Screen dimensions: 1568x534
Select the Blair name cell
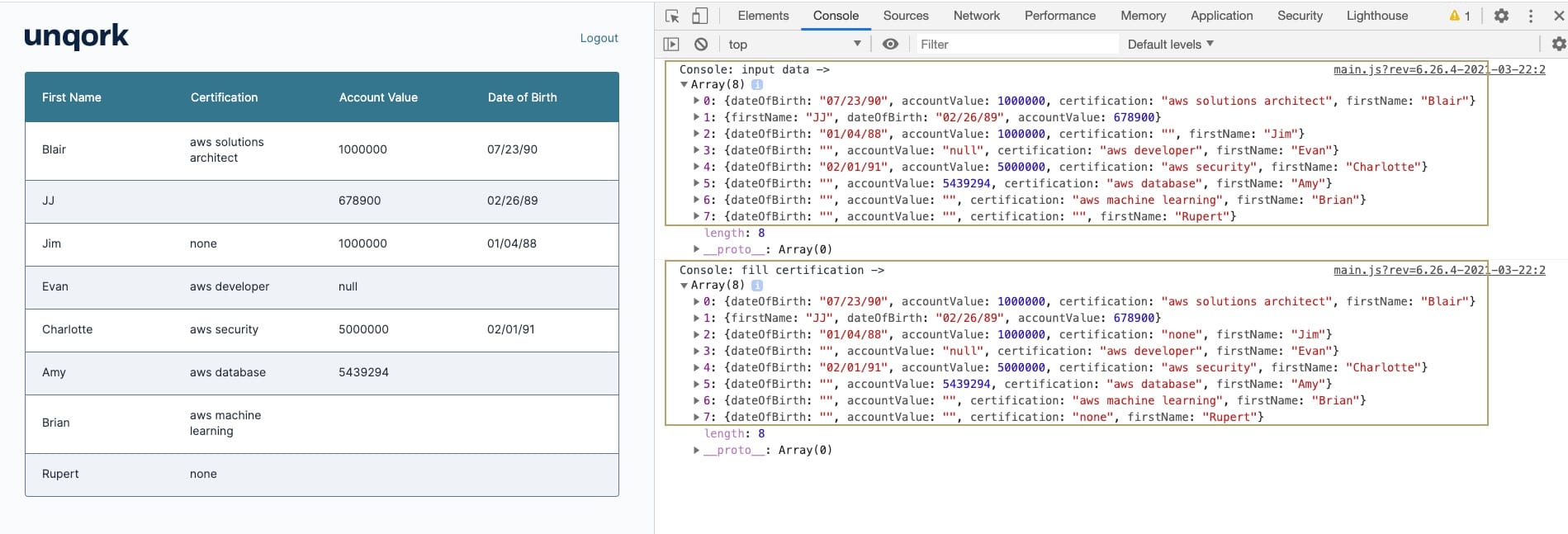click(54, 149)
